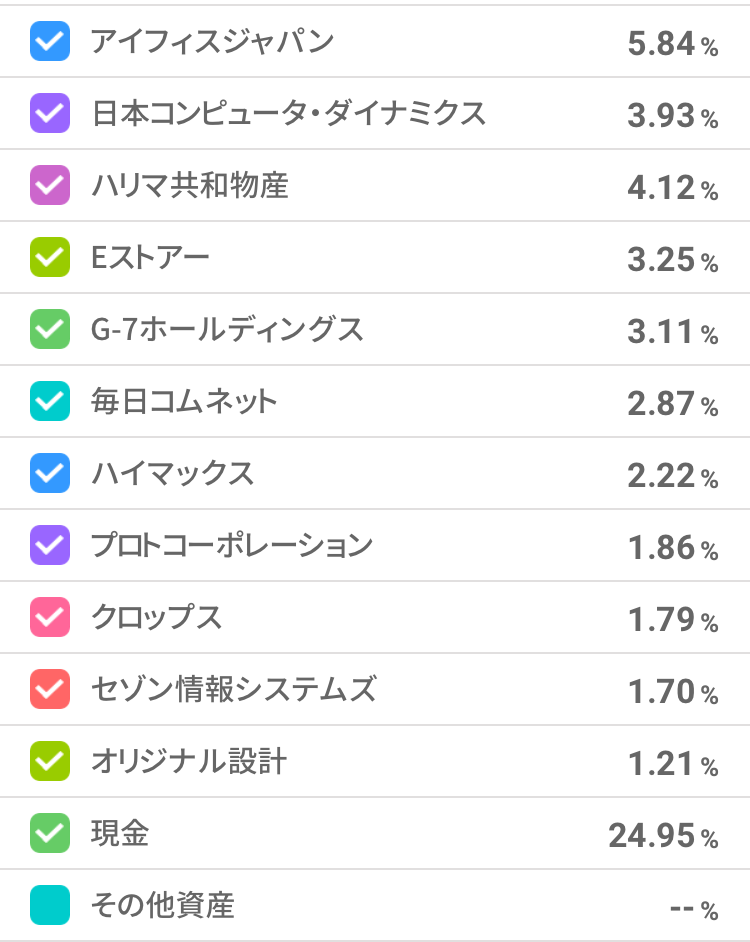Disable the Eストアー checkbox
The image size is (750, 942).
coord(50,258)
